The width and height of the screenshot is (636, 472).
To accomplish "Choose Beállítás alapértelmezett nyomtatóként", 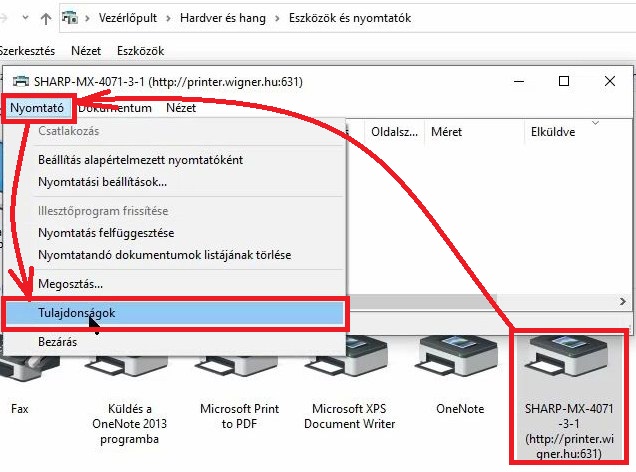I will pos(140,160).
